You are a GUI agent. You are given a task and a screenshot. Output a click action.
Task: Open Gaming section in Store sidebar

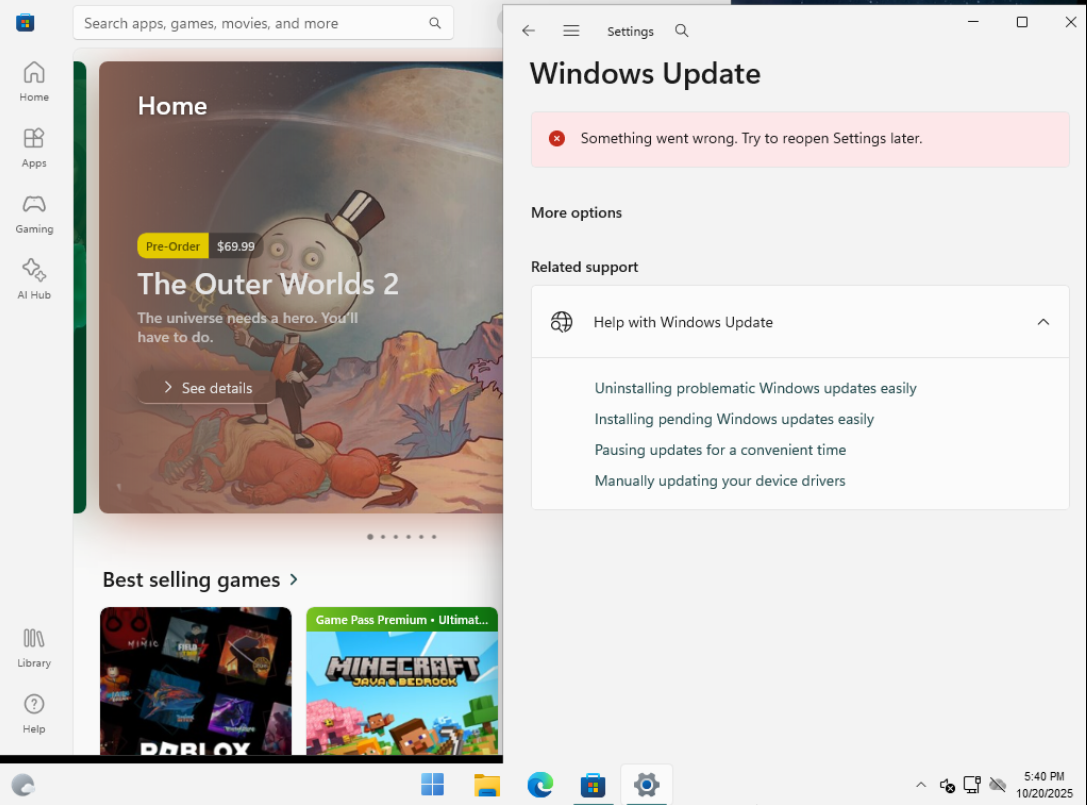point(34,214)
